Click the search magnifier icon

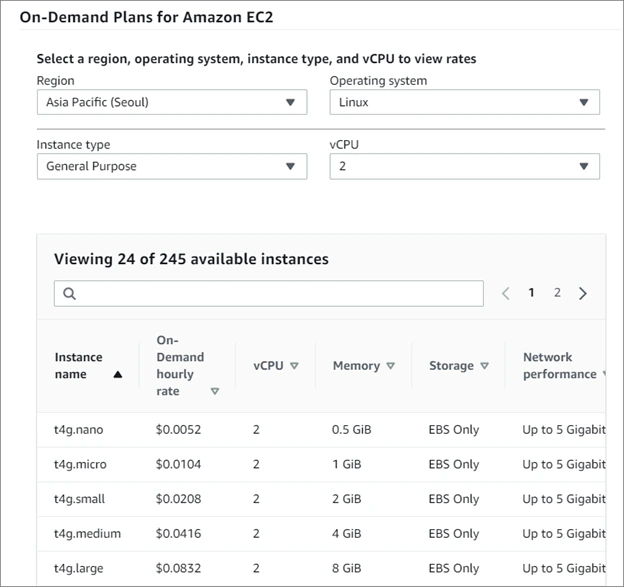click(x=69, y=294)
